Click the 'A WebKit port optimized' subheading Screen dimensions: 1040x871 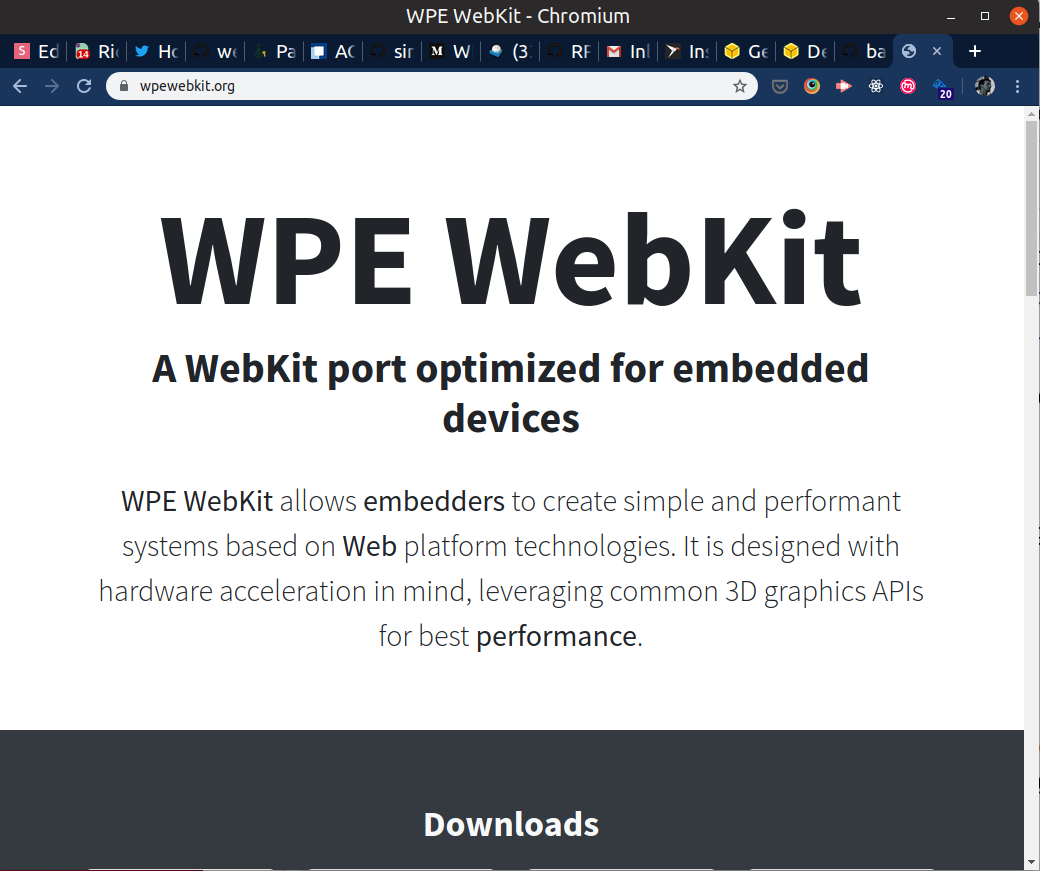[x=511, y=393]
